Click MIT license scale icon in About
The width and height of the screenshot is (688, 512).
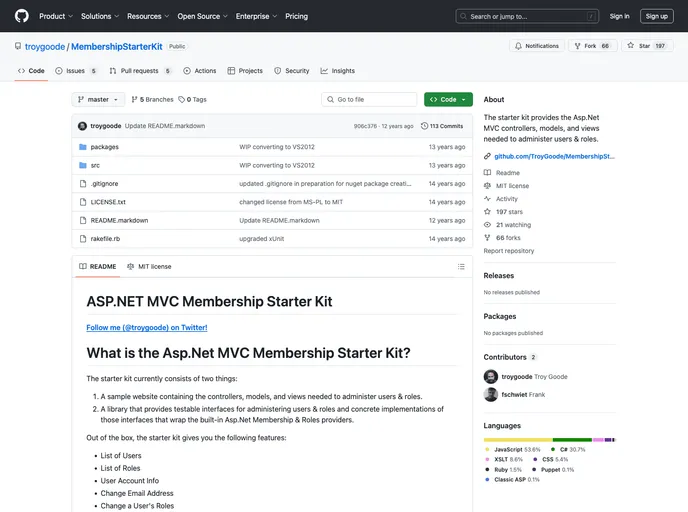coord(487,186)
